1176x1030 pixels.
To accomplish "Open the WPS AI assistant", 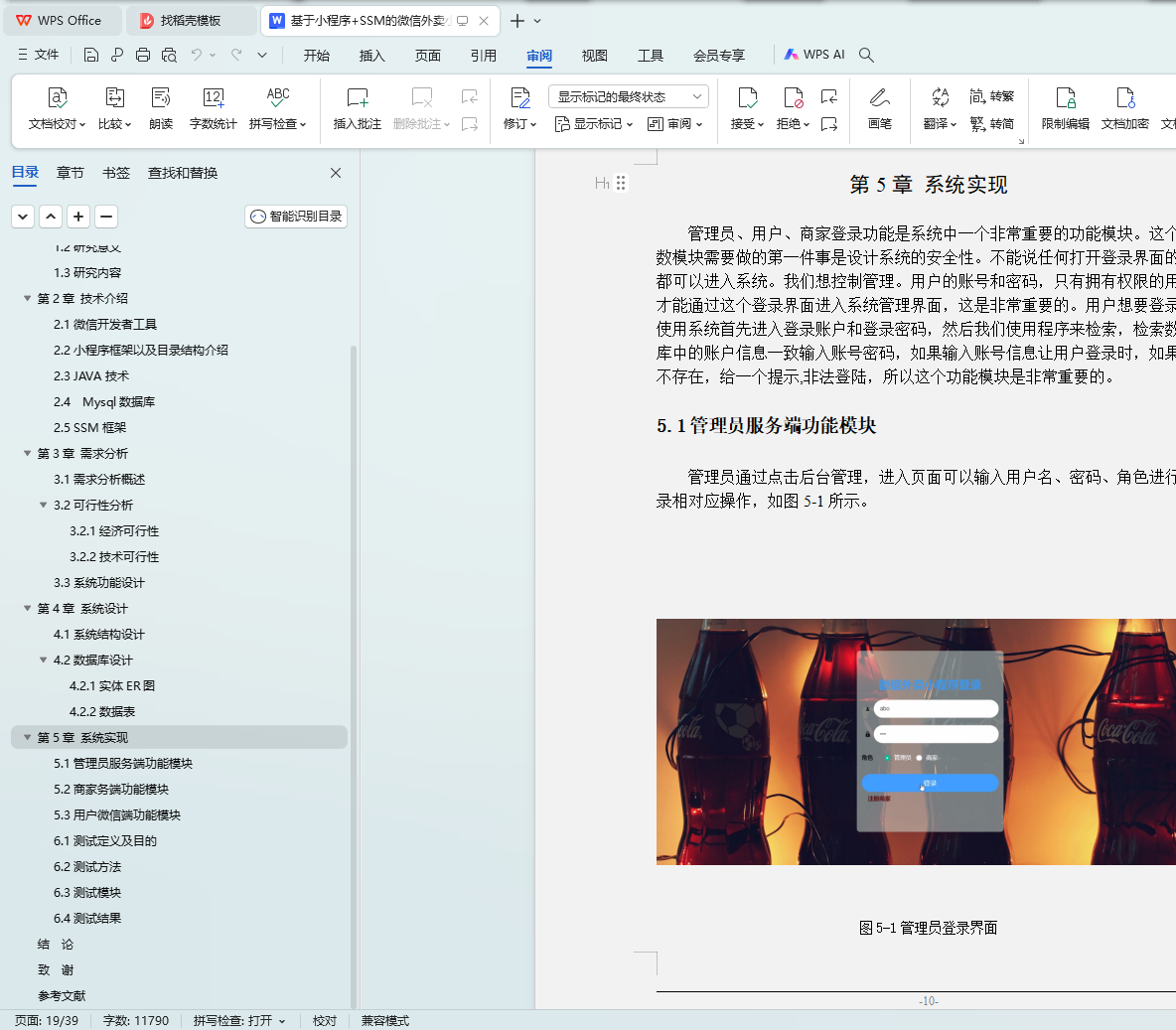I will [814, 55].
